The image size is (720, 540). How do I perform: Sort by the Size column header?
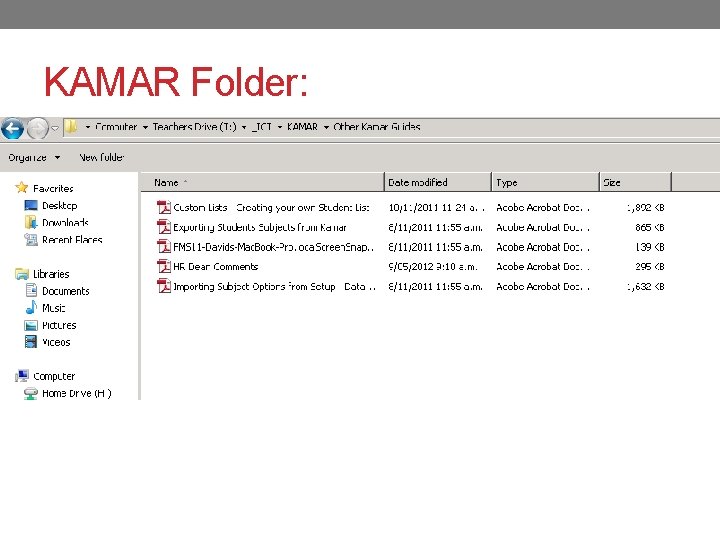tap(636, 182)
